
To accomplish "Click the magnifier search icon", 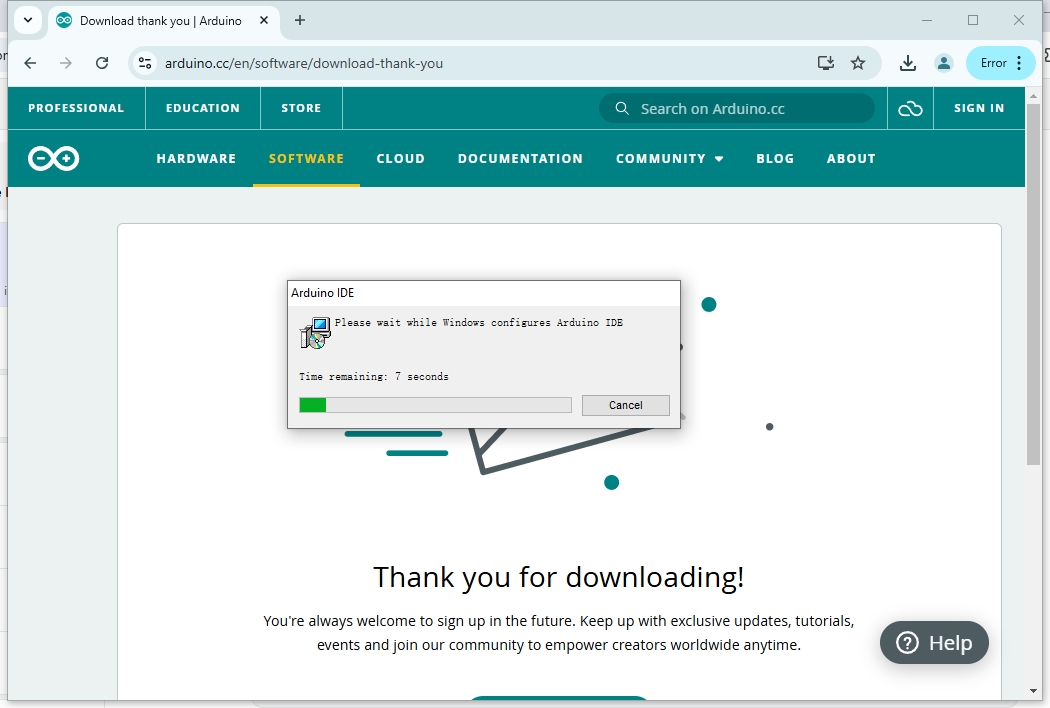I will 621,109.
